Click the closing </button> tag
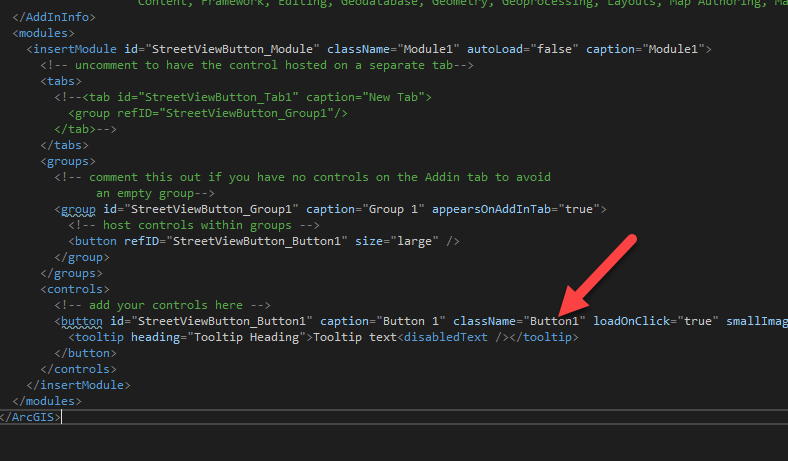Viewport: 788px width, 461px height. 85,353
